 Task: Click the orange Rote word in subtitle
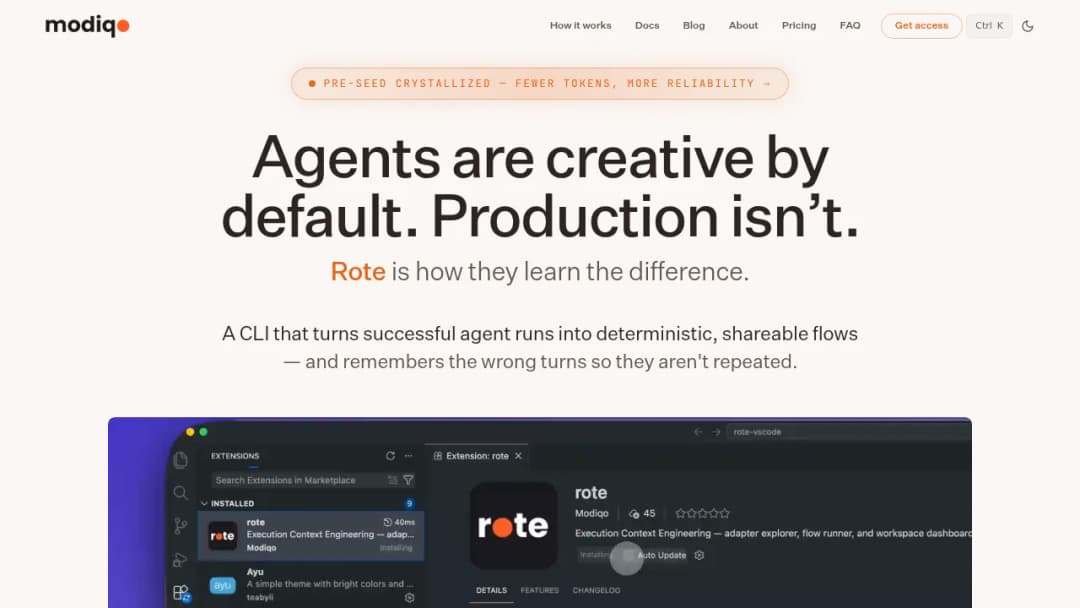point(357,271)
